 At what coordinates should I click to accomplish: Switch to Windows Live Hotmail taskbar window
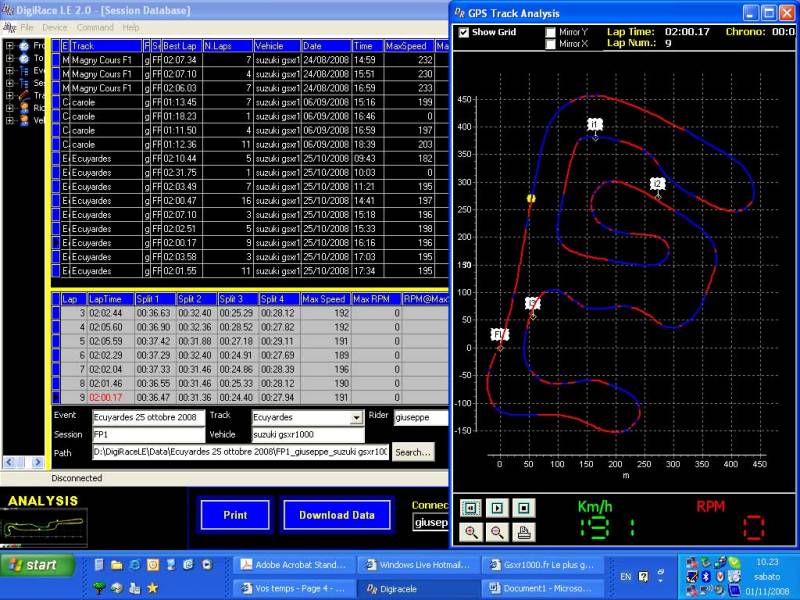pyautogui.click(x=418, y=565)
